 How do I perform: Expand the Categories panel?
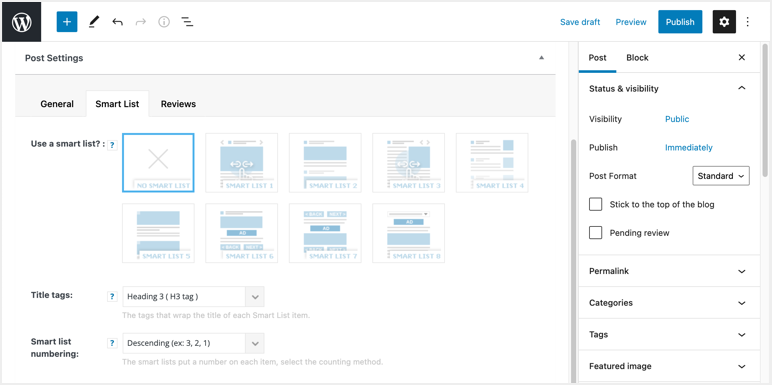tap(669, 303)
